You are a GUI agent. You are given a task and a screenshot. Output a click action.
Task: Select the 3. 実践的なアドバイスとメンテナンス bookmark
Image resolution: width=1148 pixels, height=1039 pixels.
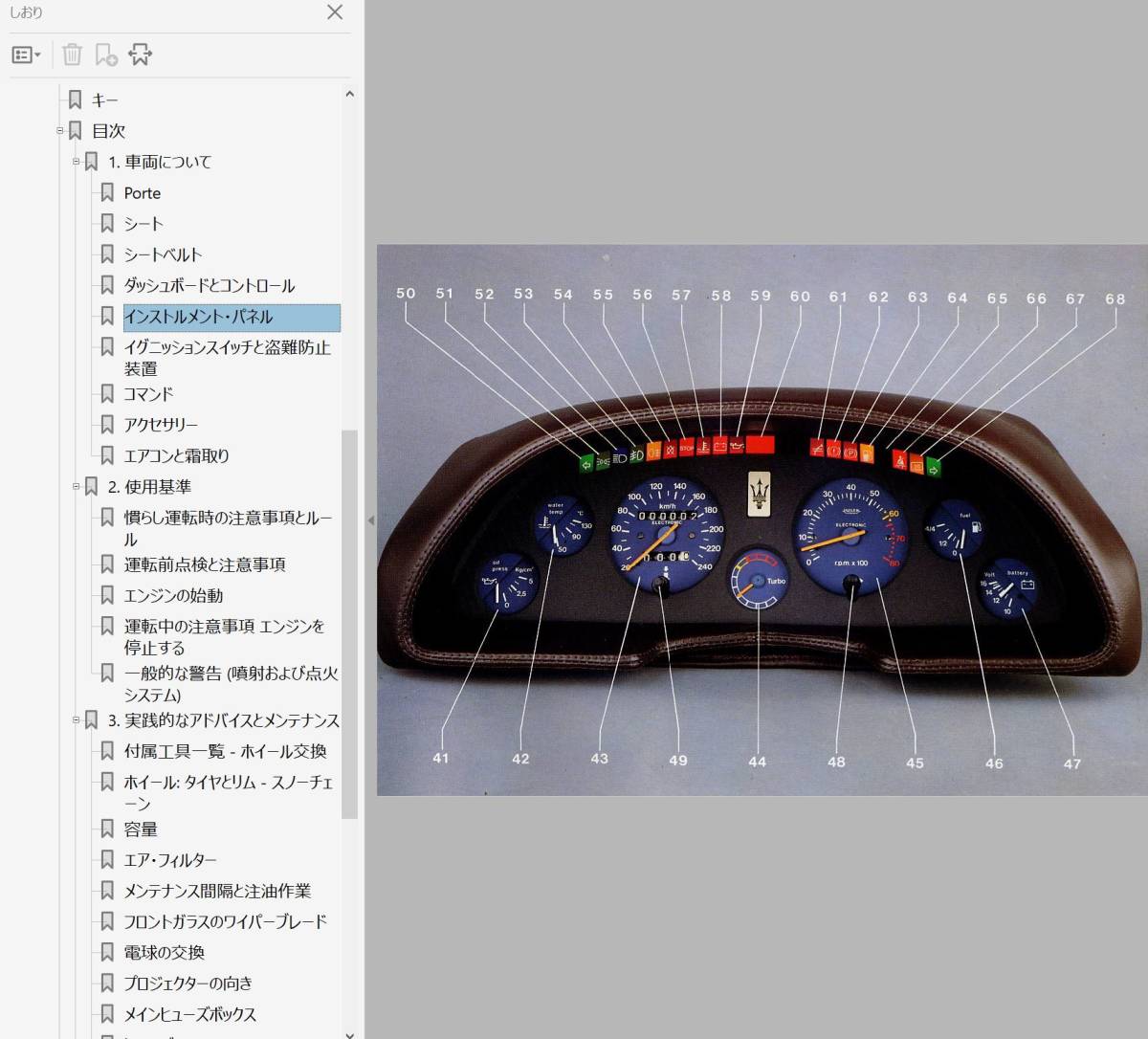[x=224, y=720]
